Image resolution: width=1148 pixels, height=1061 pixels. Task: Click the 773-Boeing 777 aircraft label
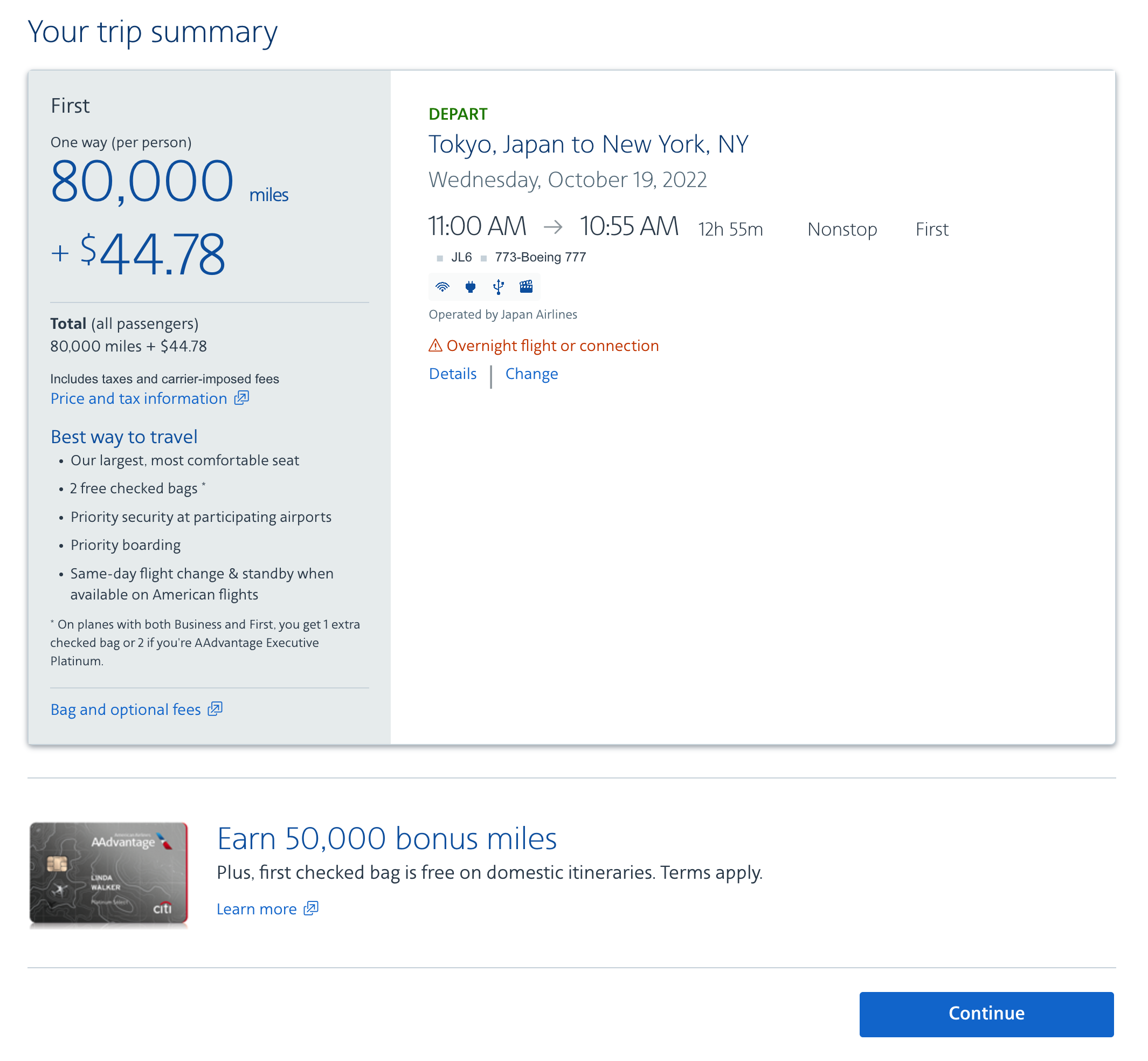click(x=540, y=257)
